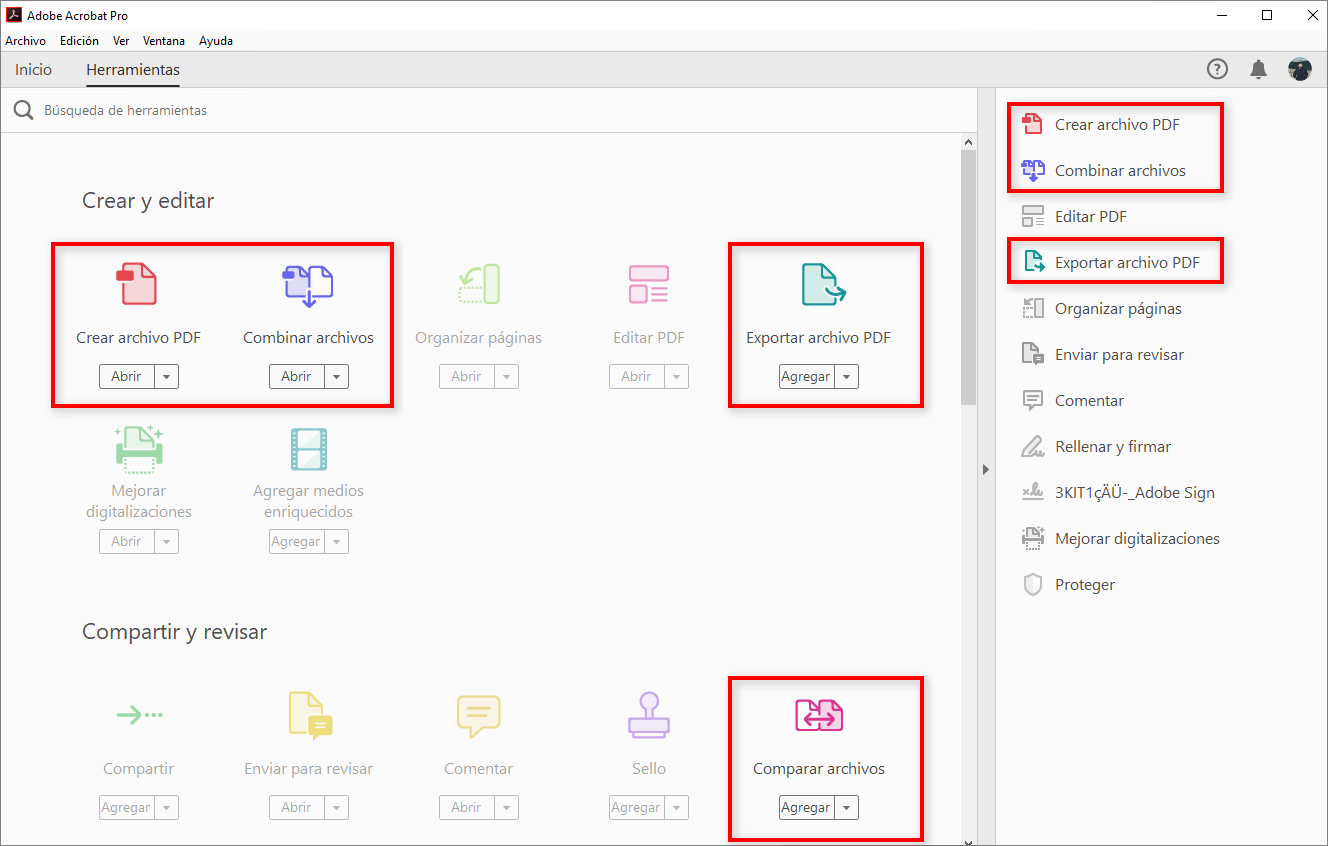1328x846 pixels.
Task: Choose the Mejorar digitalizaciones scanner icon in the tools grid
Action: 138,449
